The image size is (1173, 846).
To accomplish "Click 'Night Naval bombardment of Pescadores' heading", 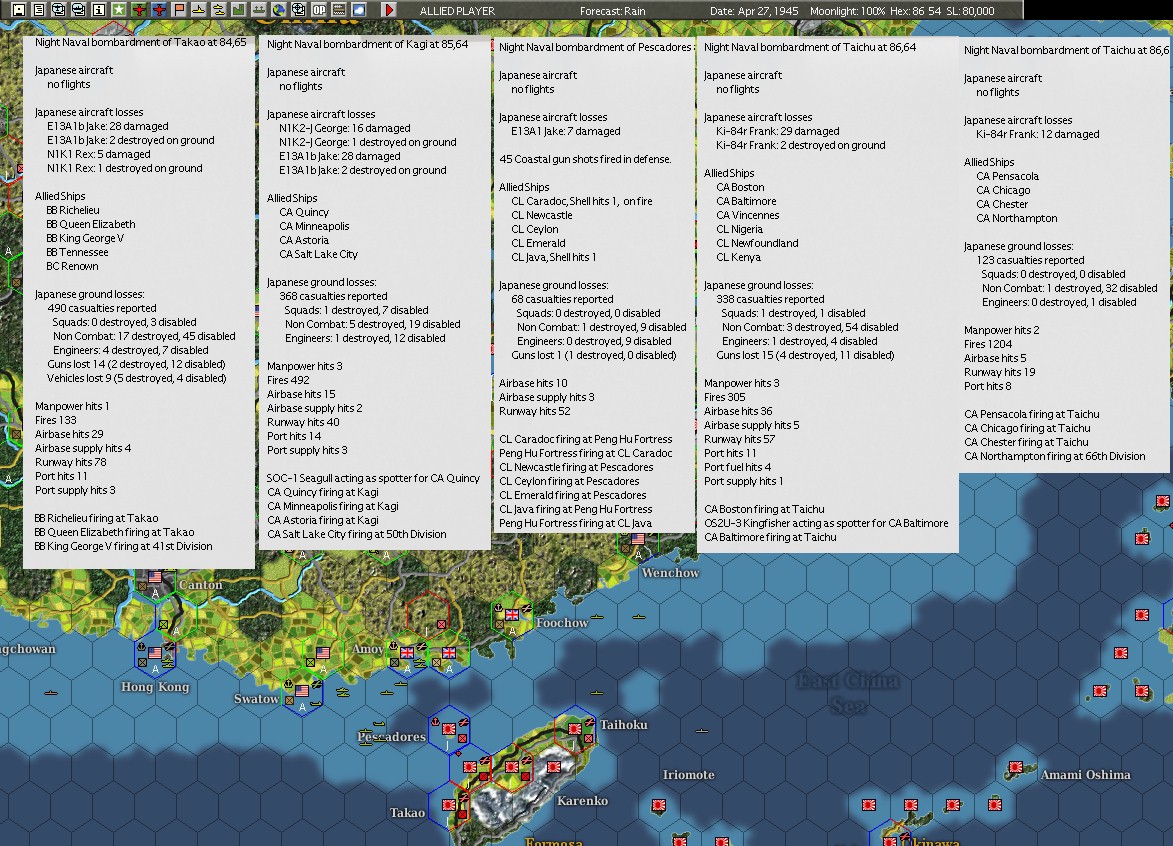I will 595,47.
